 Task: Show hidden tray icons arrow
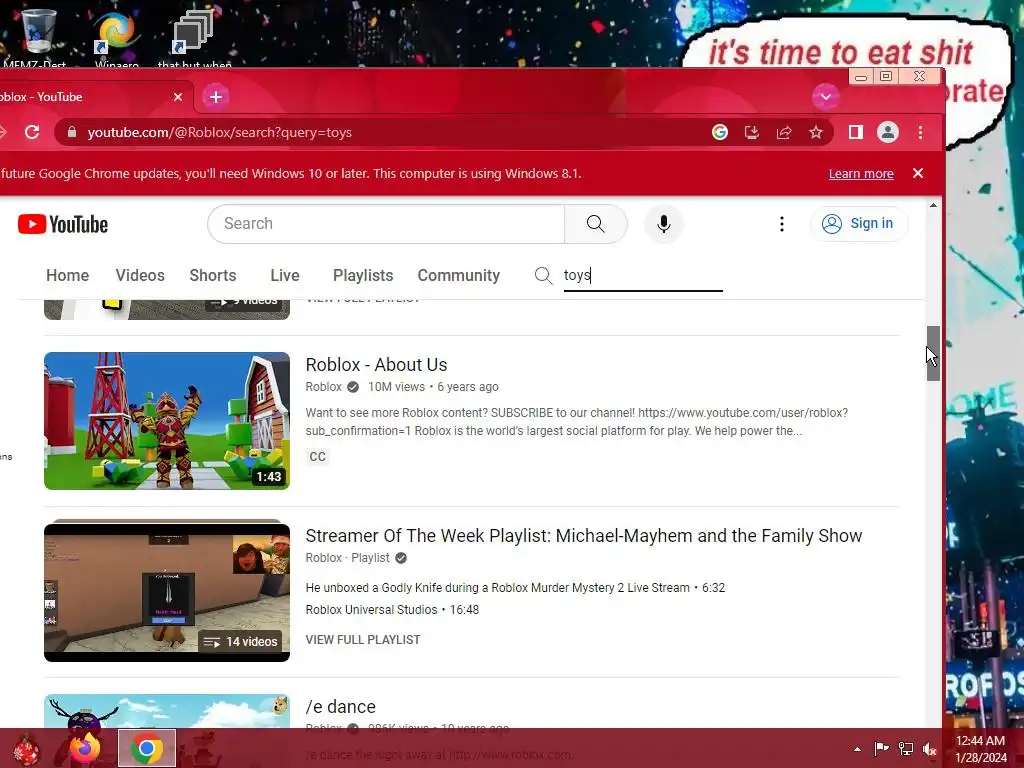857,749
